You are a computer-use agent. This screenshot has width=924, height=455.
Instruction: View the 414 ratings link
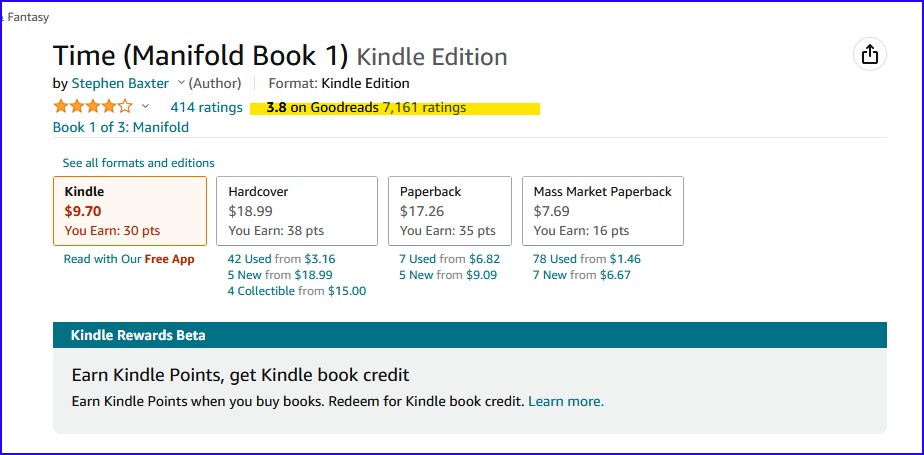tap(206, 107)
